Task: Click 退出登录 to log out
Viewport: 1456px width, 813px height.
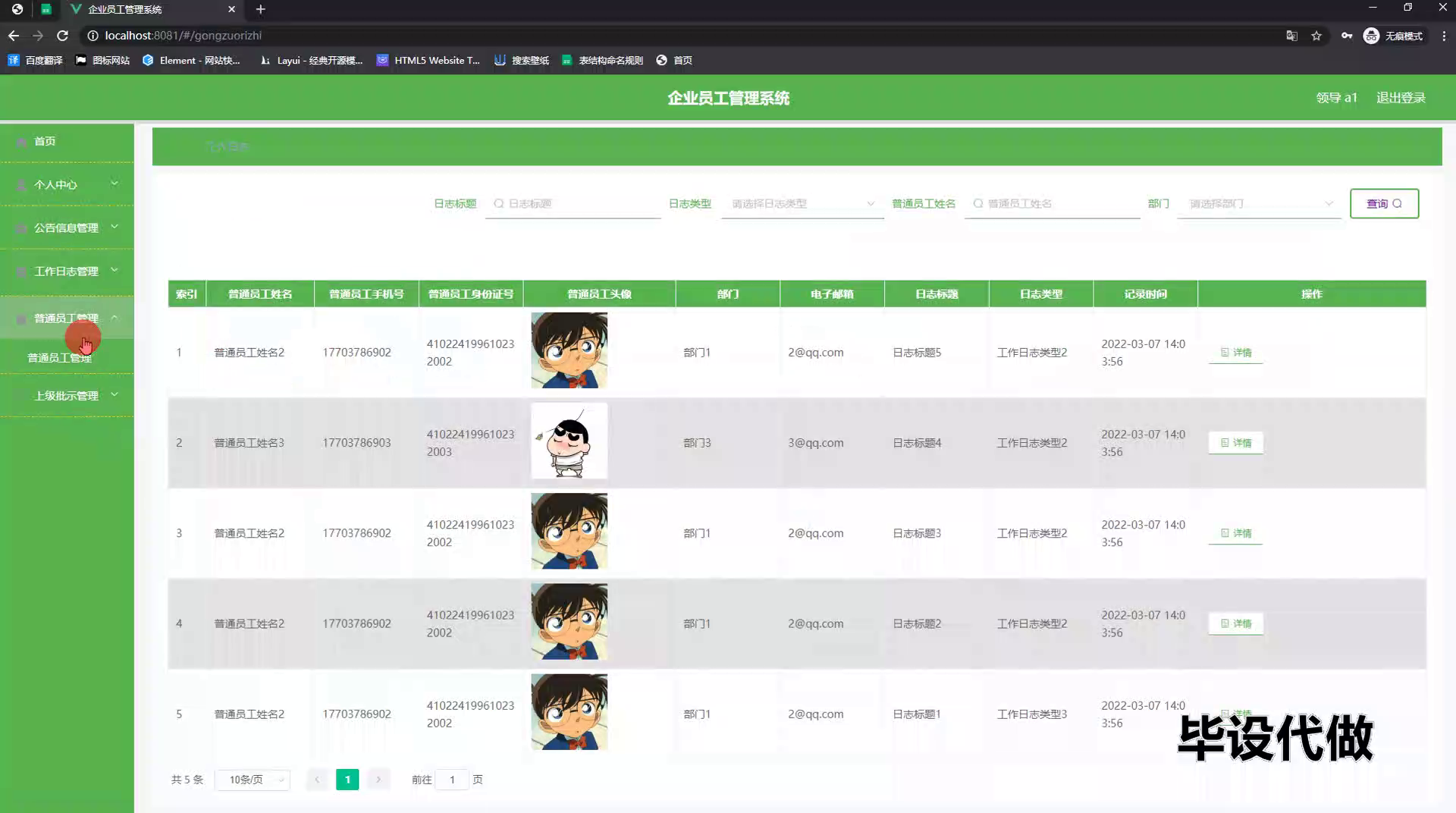Action: (x=1401, y=98)
